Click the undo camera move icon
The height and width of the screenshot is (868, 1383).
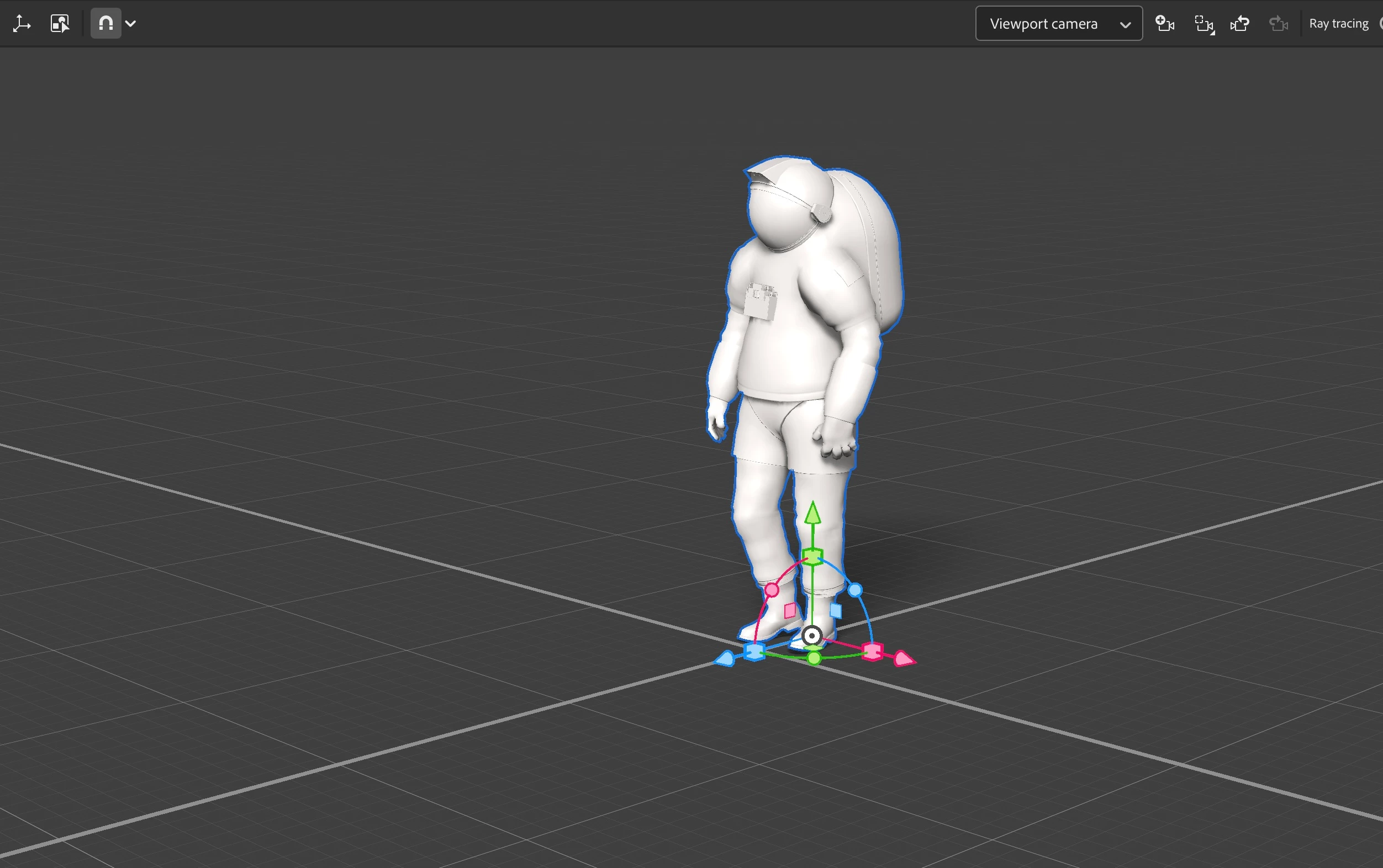(1240, 24)
